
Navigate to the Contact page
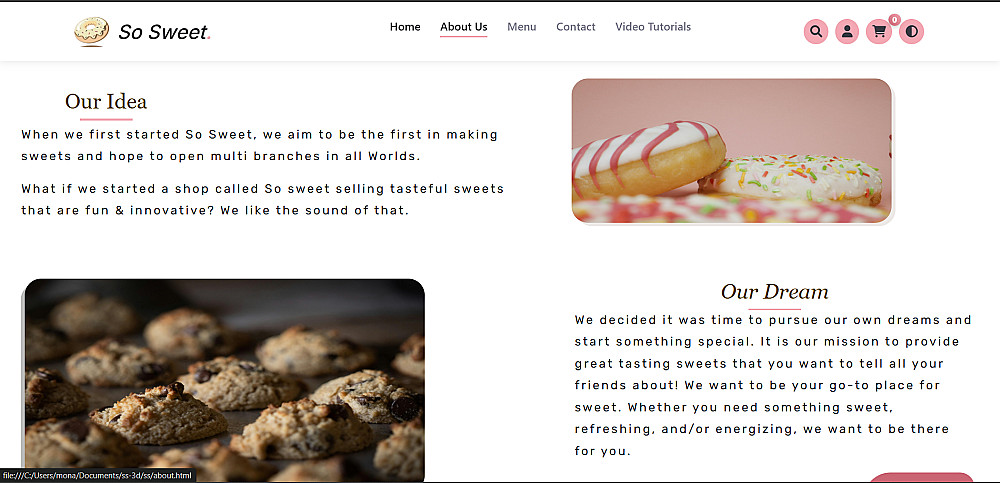coord(576,27)
